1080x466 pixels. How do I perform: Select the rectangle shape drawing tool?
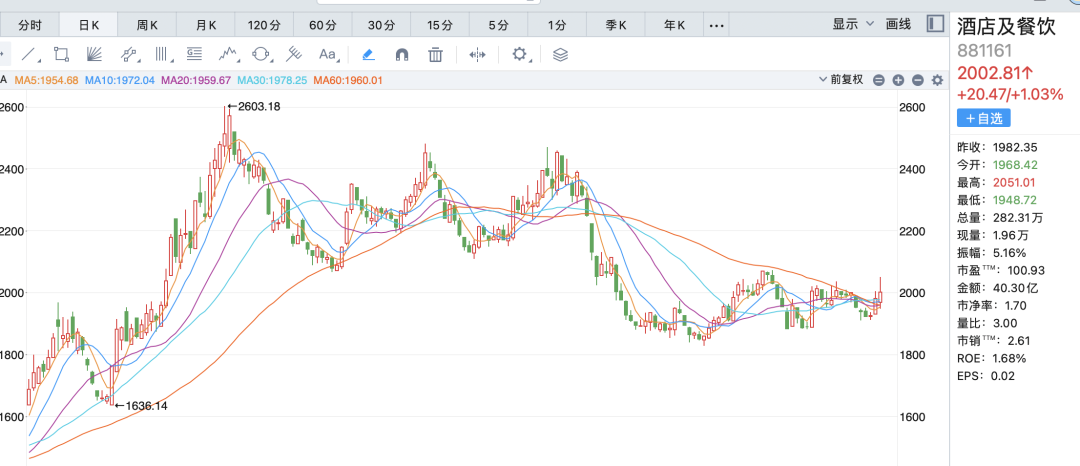(x=62, y=54)
